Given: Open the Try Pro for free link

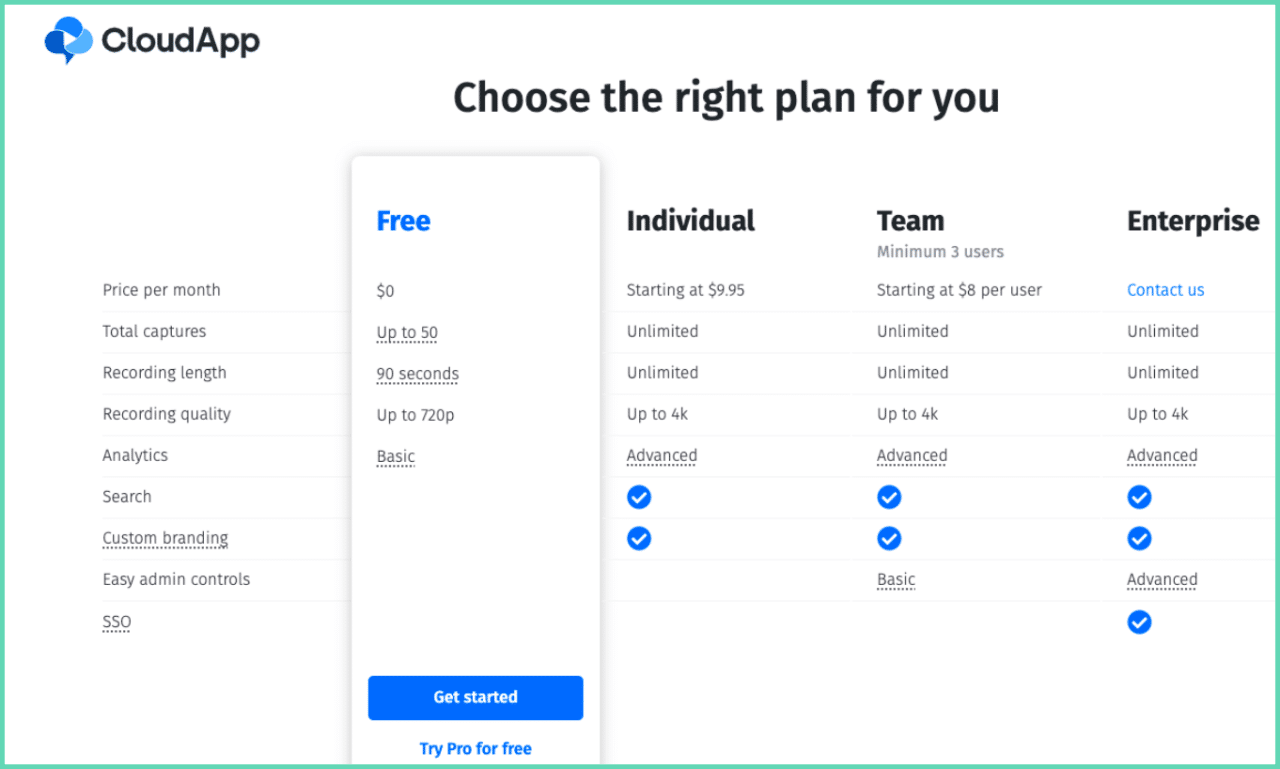Looking at the screenshot, I should pos(475,749).
